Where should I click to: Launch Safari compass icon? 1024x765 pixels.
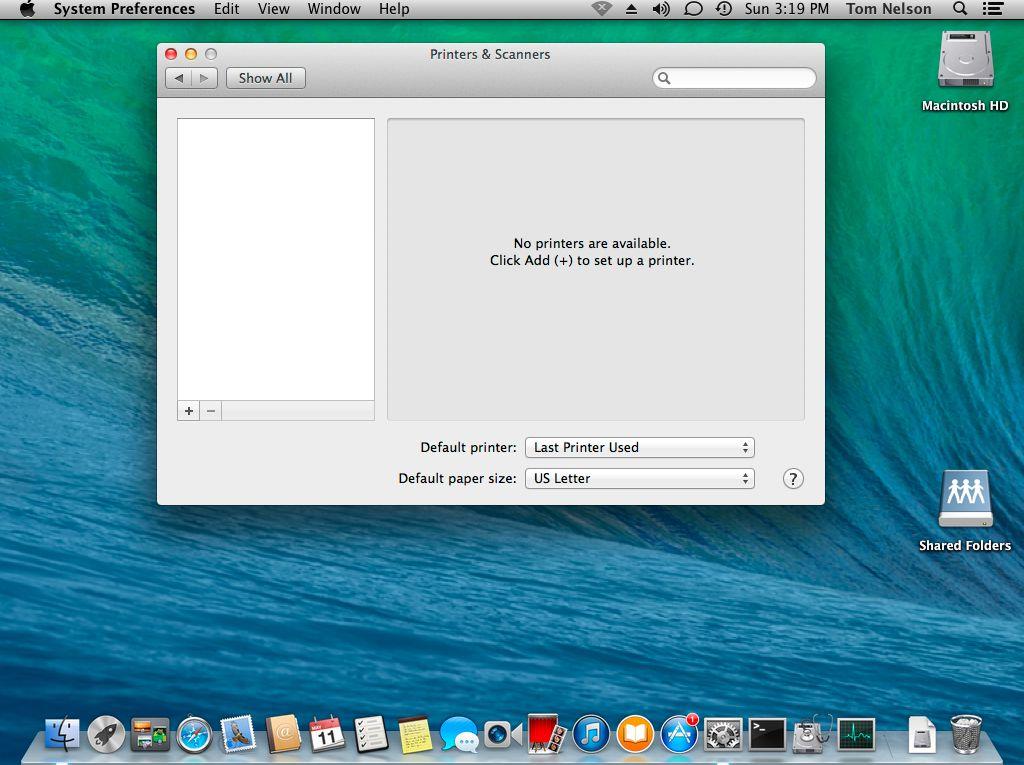coord(194,735)
